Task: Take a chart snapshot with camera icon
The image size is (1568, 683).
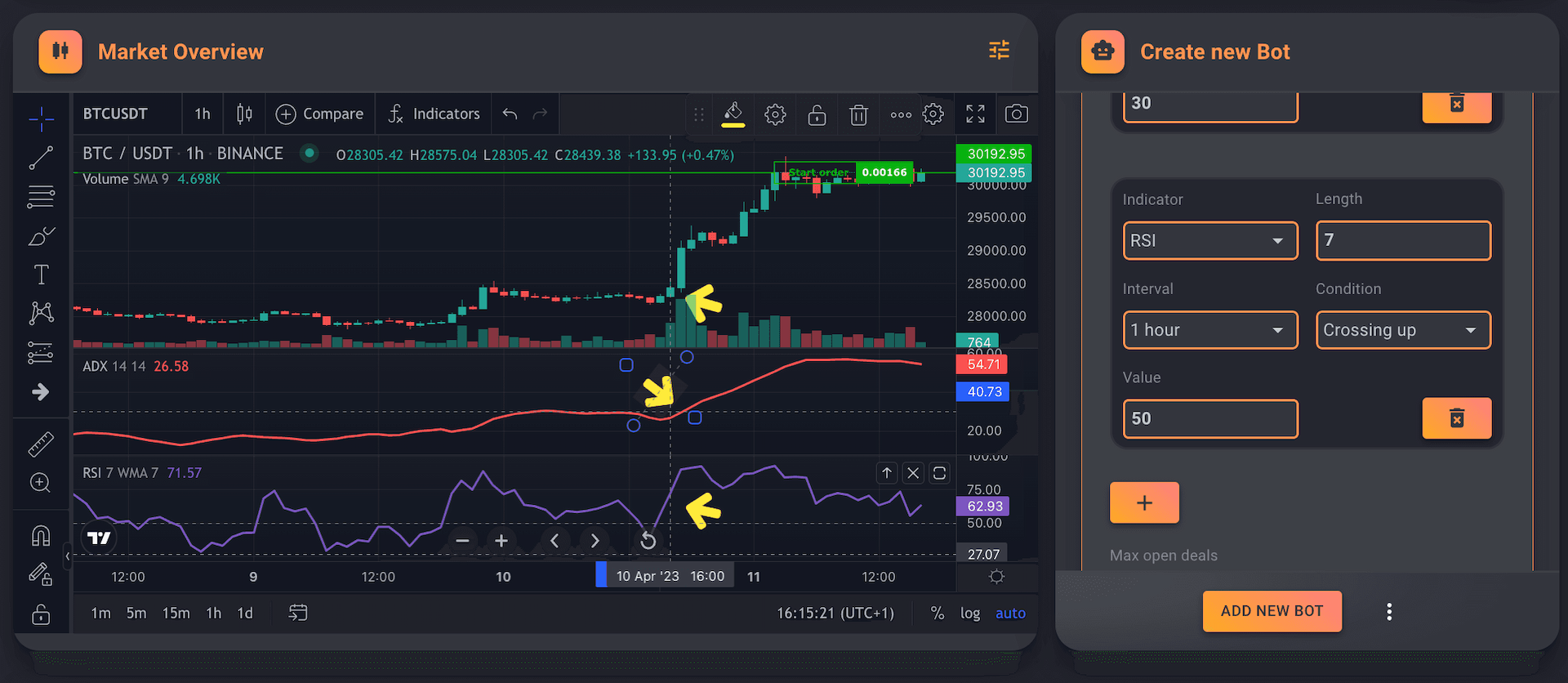Action: click(1016, 114)
